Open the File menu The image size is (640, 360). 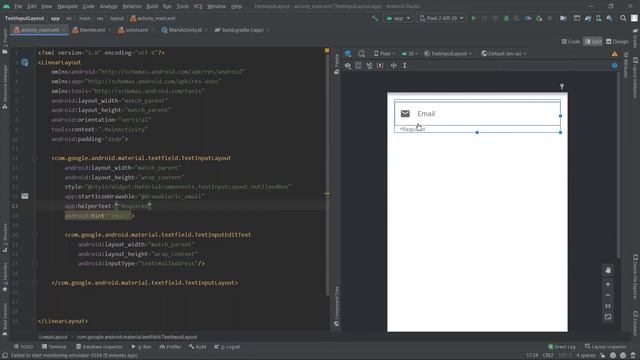click(x=18, y=6)
